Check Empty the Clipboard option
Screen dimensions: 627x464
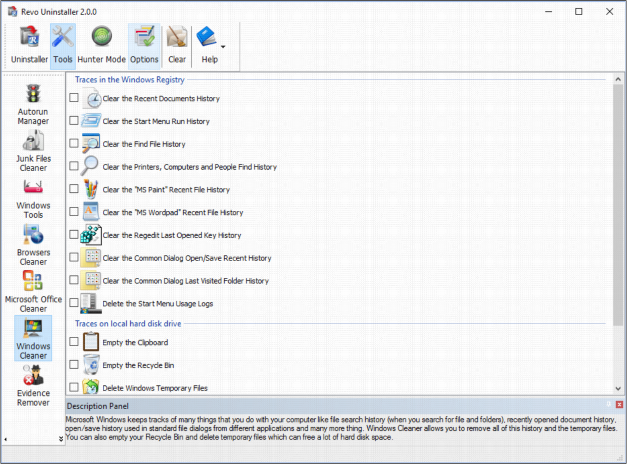(x=74, y=342)
